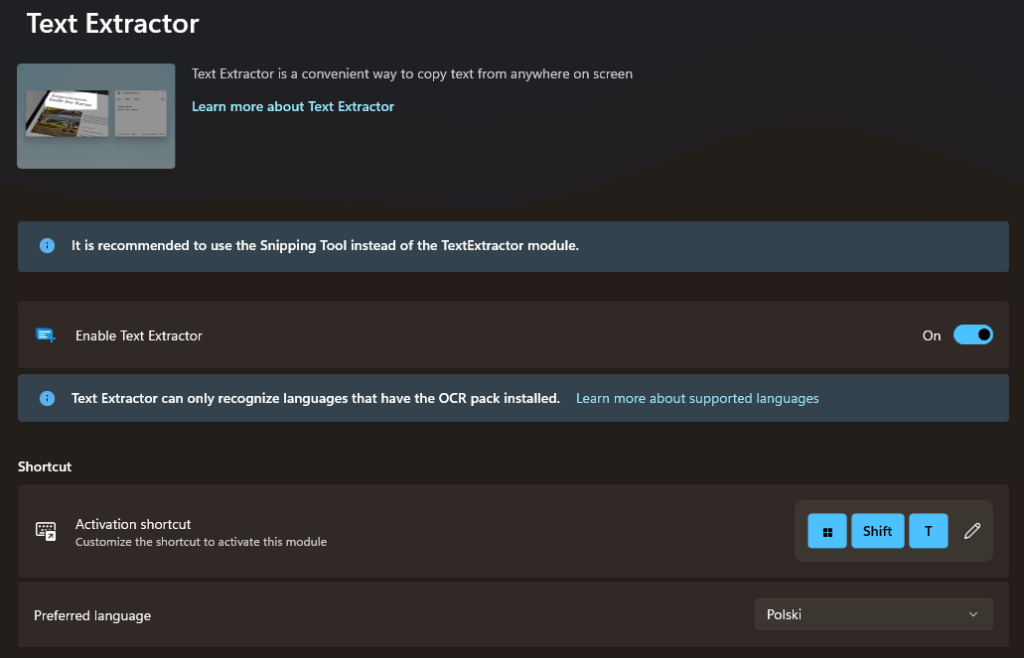Screen dimensions: 1024x658
Task: Click the Snipping Tool recommendation message
Action: click(x=325, y=245)
